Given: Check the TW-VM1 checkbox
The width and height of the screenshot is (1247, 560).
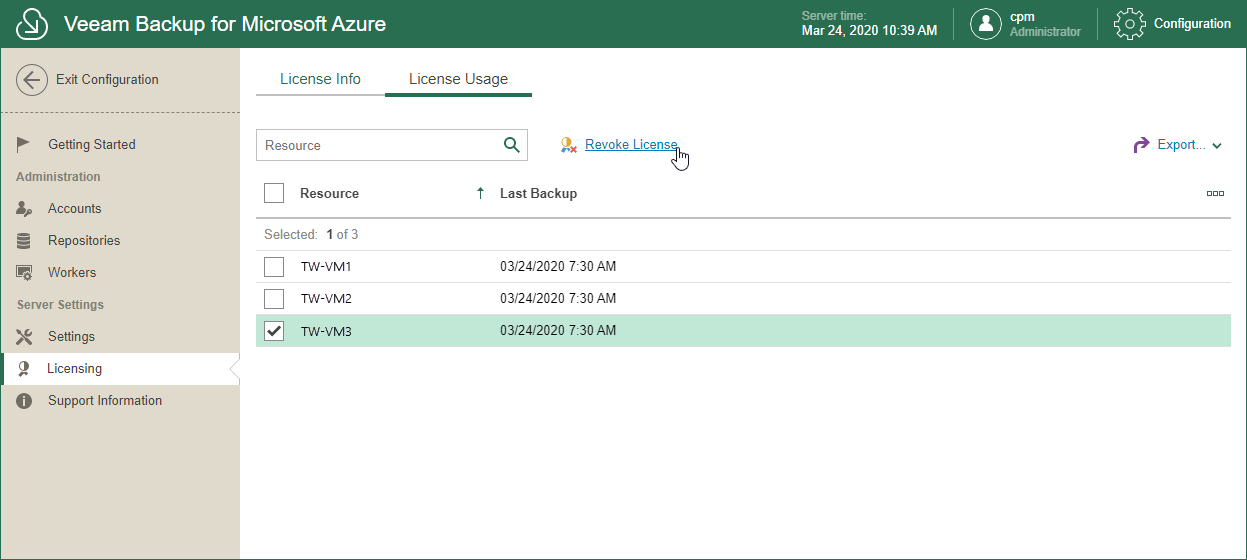Looking at the screenshot, I should (274, 267).
